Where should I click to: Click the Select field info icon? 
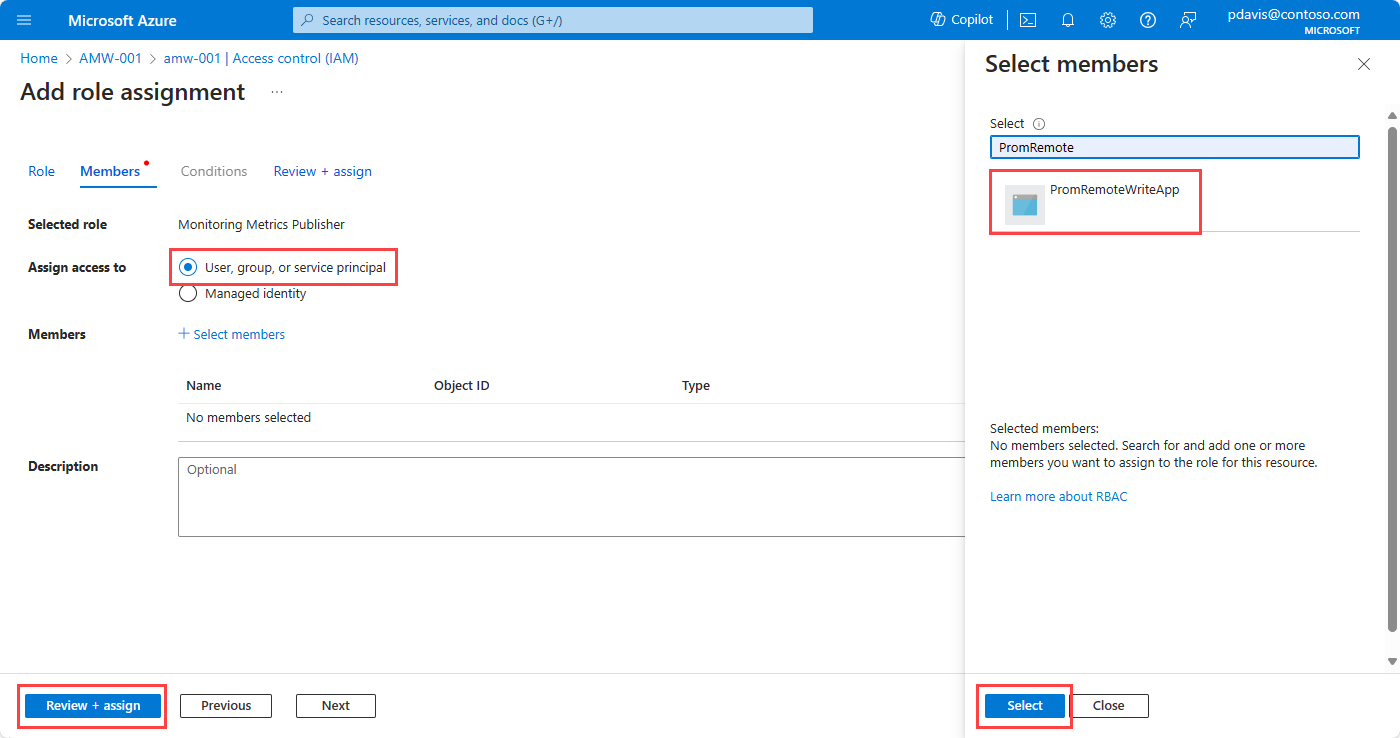[1039, 124]
